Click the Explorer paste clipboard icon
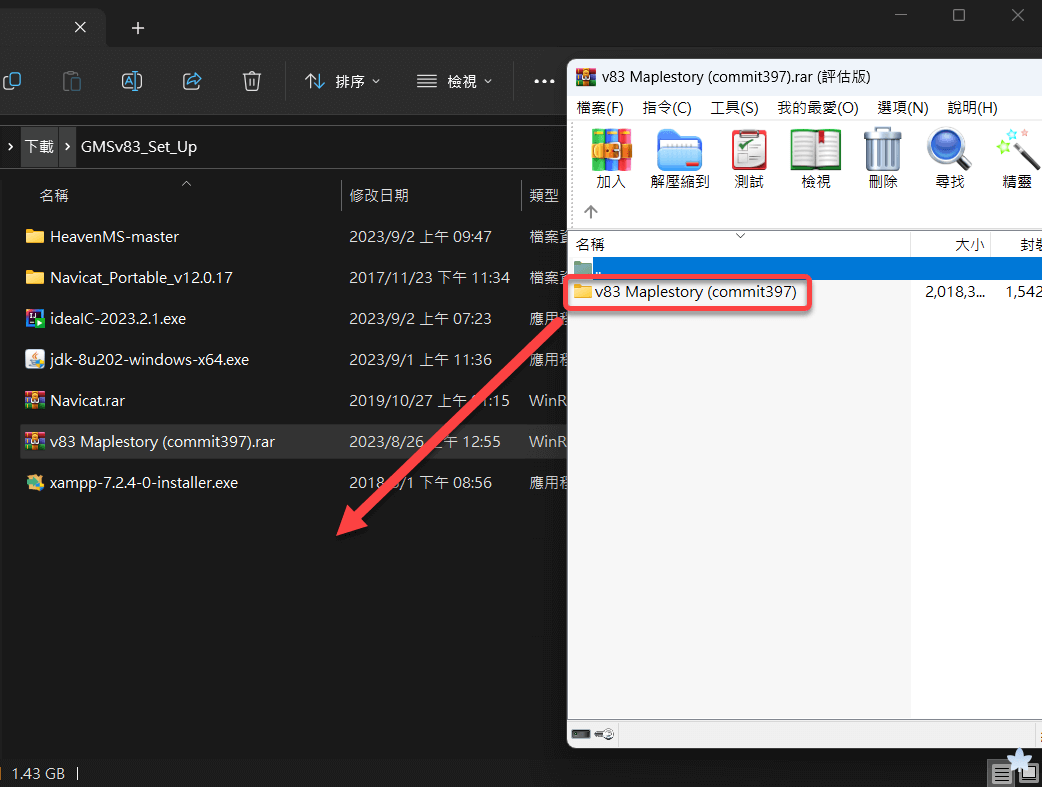The width and height of the screenshot is (1042, 787). click(72, 81)
